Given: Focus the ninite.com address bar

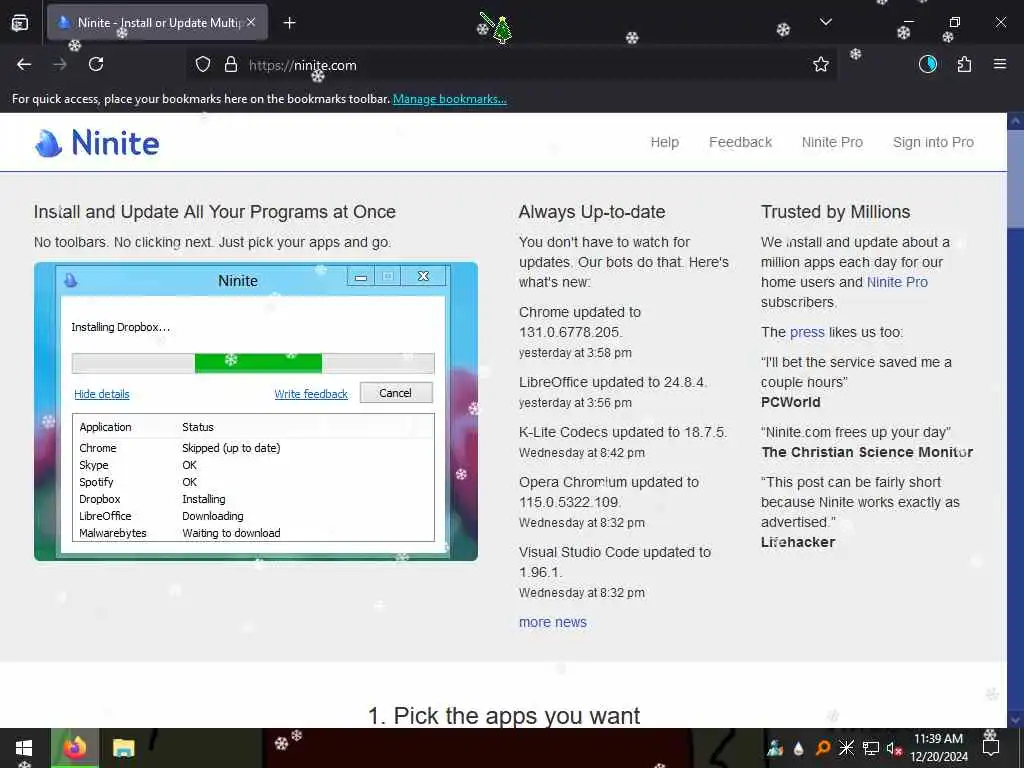Looking at the screenshot, I should [509, 65].
